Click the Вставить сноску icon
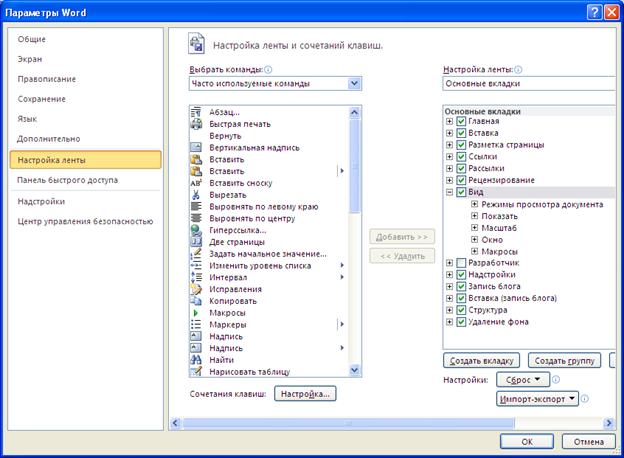This screenshot has width=624, height=458. pos(197,183)
